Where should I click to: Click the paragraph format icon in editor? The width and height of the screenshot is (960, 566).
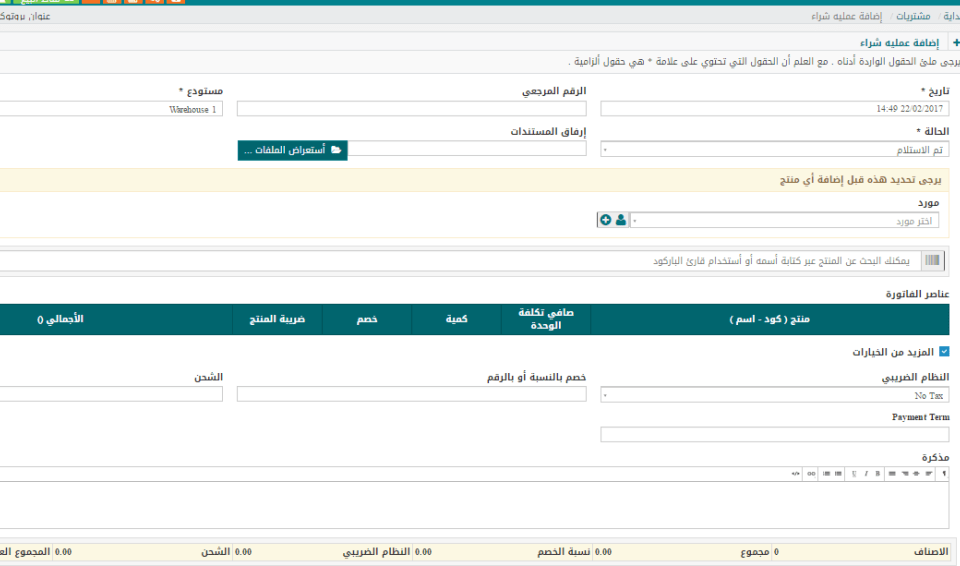tap(943, 473)
